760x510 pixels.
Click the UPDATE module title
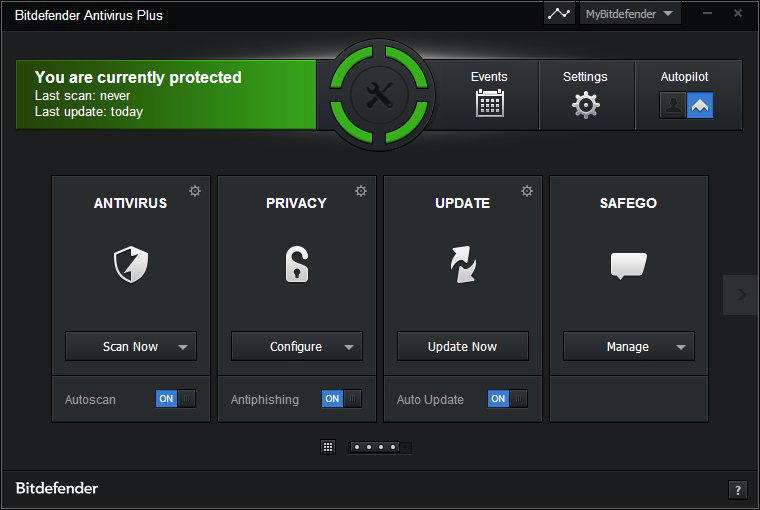click(x=462, y=203)
